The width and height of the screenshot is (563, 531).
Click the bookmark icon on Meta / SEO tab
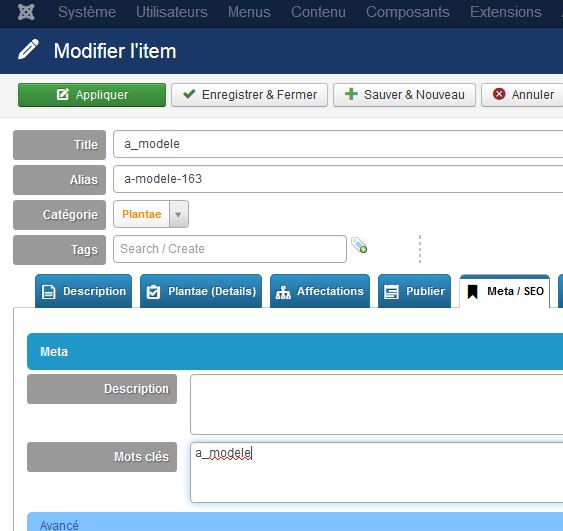pyautogui.click(x=473, y=292)
